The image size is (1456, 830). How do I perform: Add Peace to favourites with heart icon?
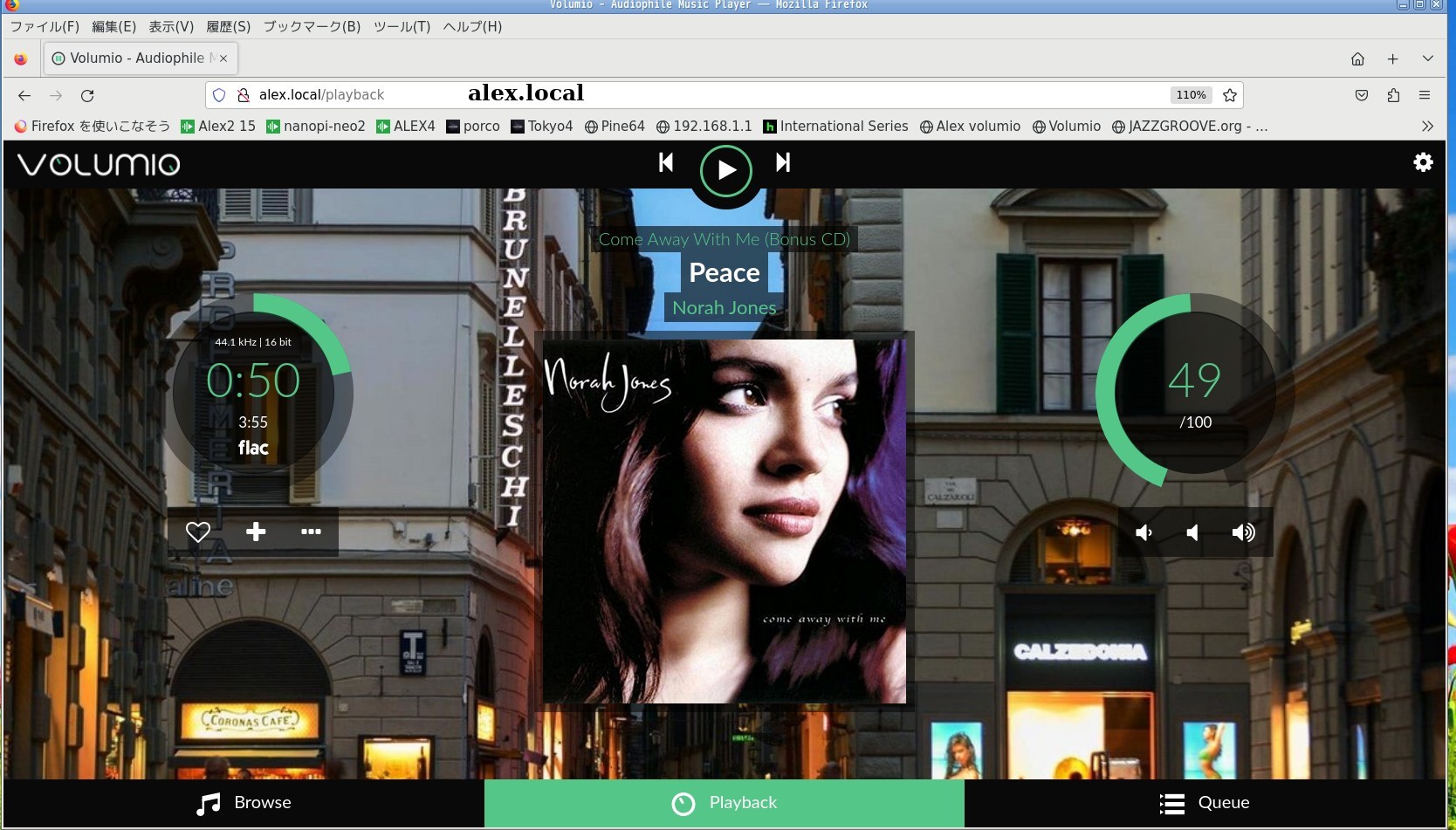(x=198, y=532)
